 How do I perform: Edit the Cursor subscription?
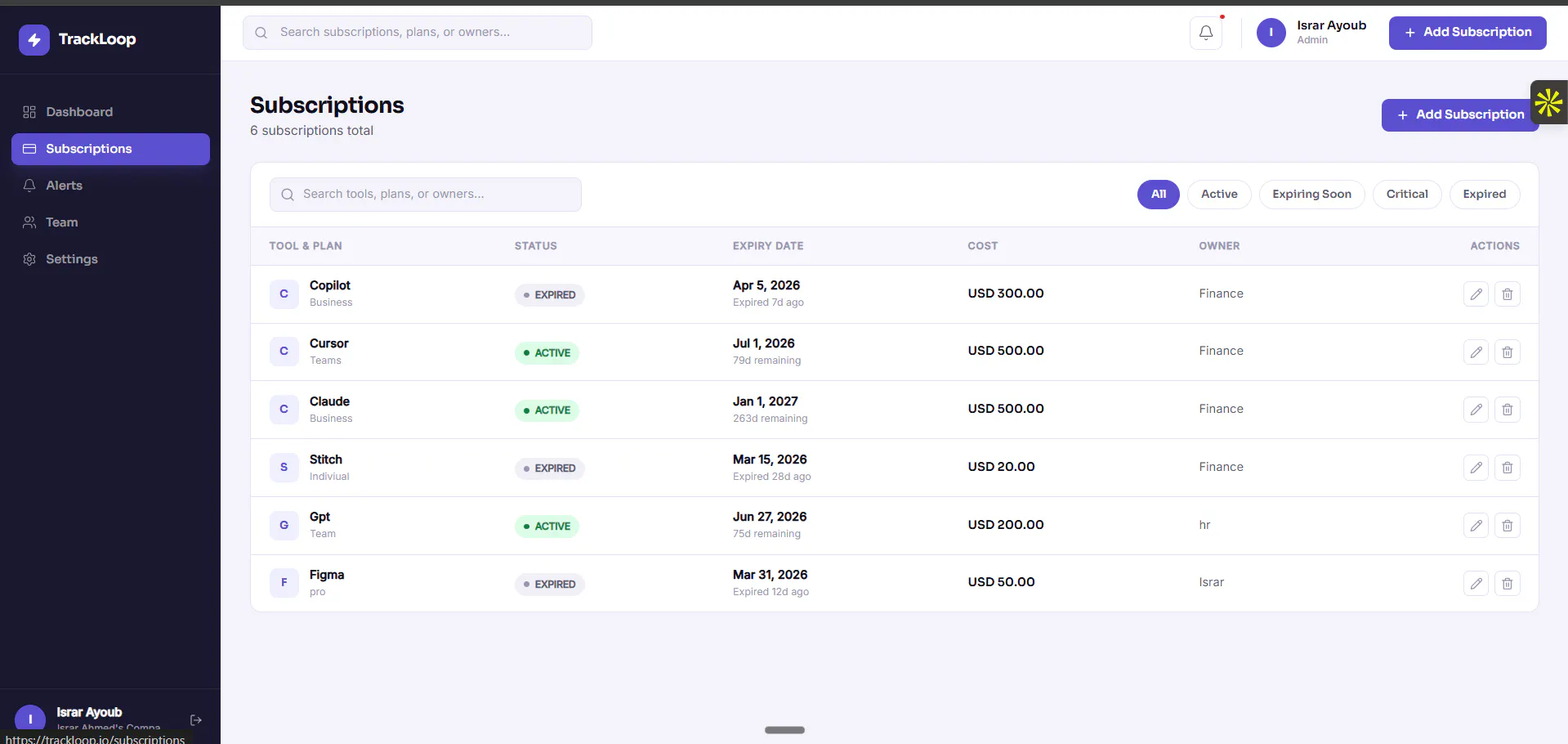coord(1476,352)
